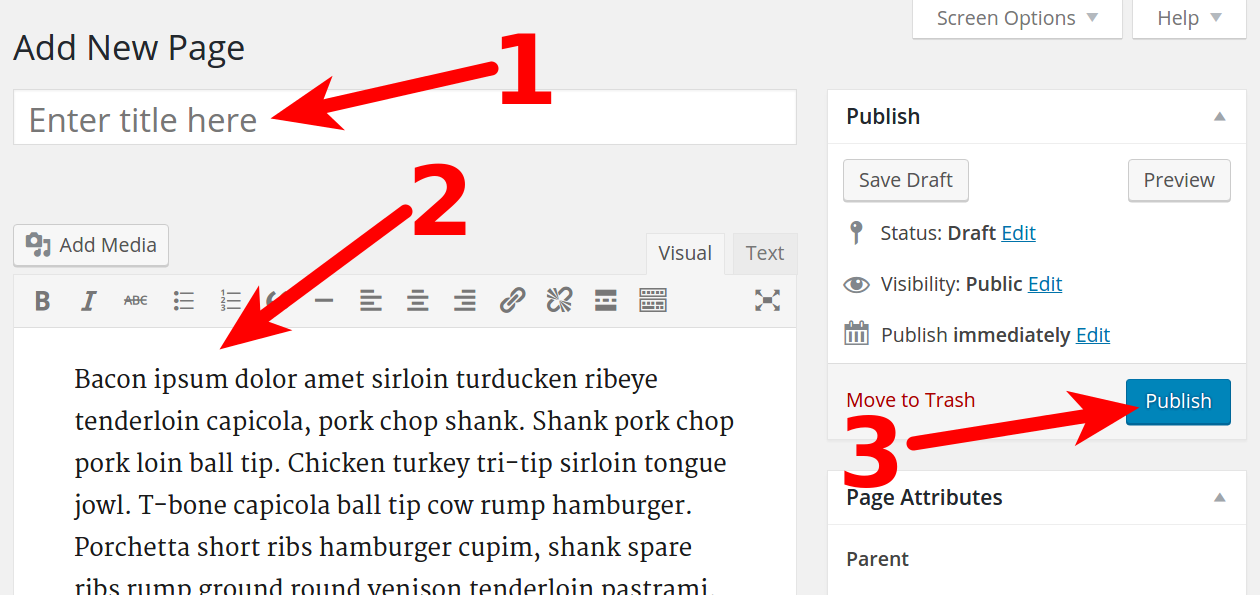
Task: Click the remove link (unlink) icon
Action: pyautogui.click(x=559, y=300)
